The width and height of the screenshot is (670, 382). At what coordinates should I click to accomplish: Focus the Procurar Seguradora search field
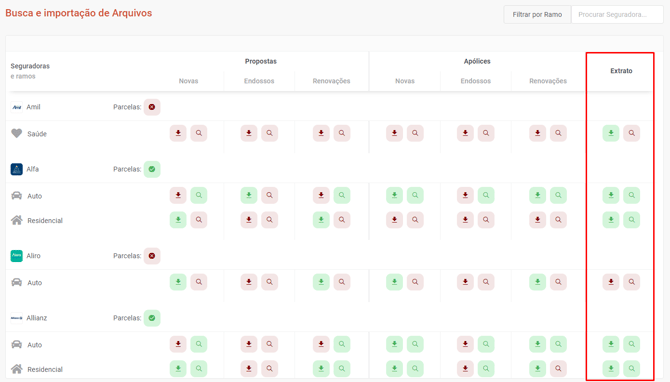point(617,15)
